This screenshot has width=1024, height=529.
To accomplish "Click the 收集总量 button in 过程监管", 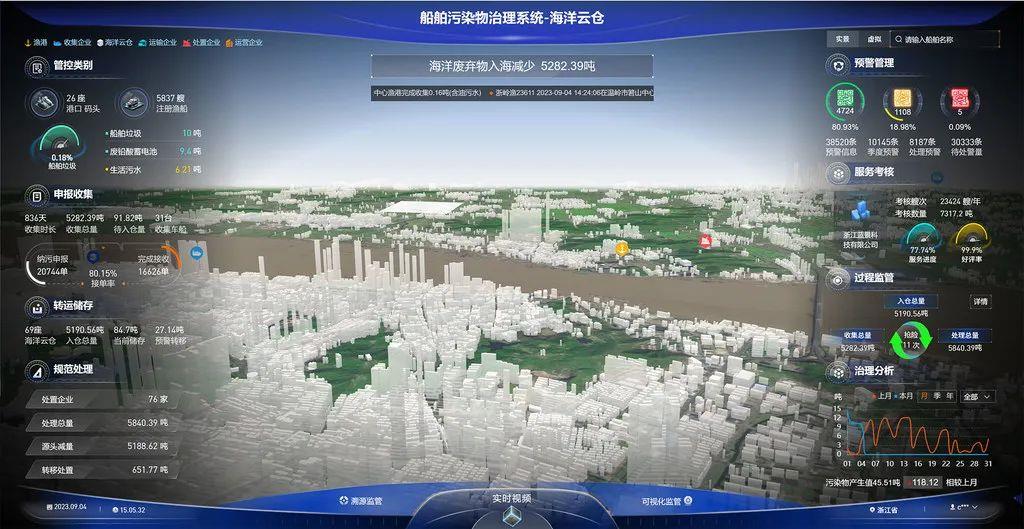I will tap(857, 336).
